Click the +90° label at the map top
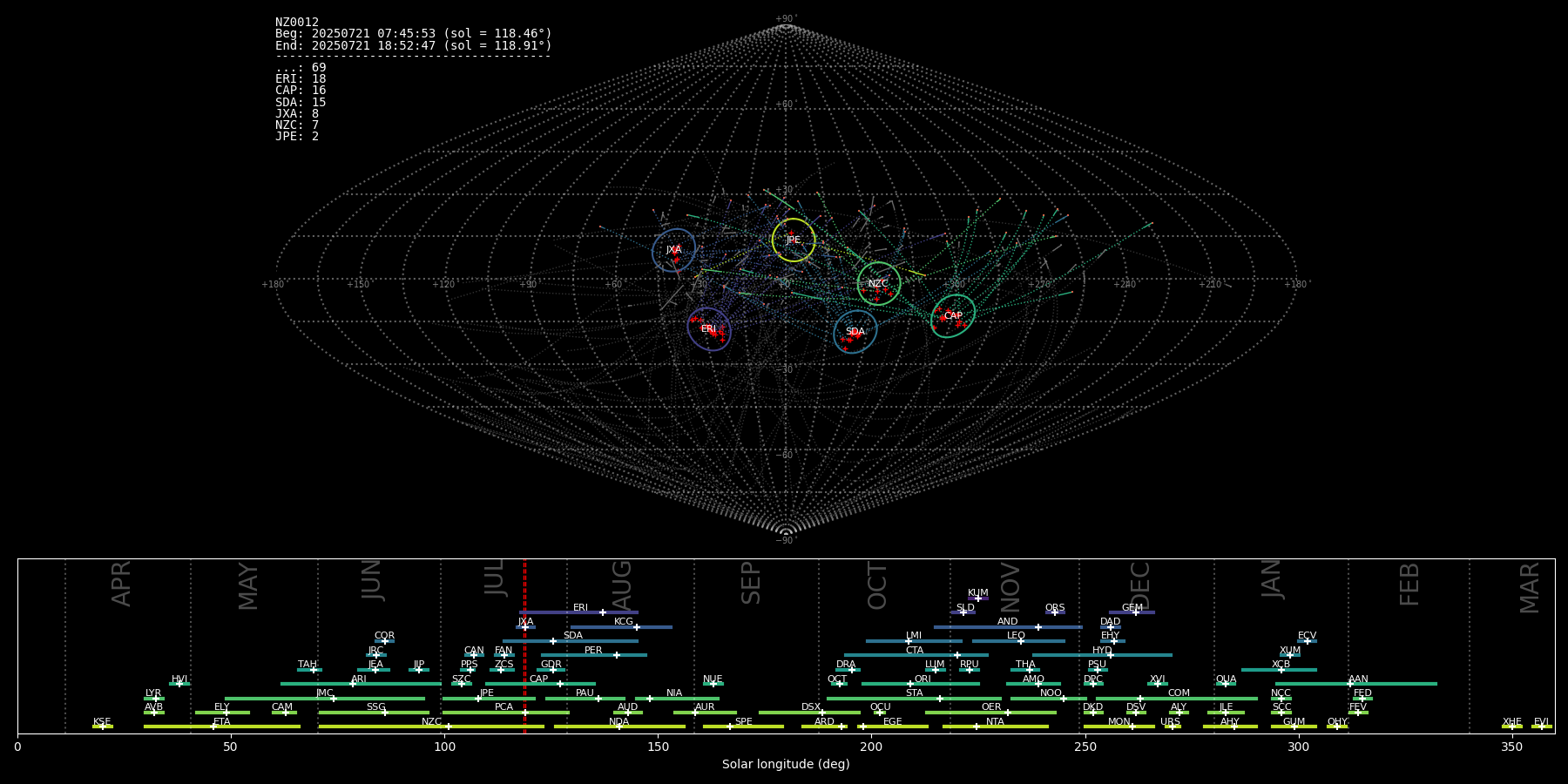This screenshot has height=784, width=1568. [785, 19]
